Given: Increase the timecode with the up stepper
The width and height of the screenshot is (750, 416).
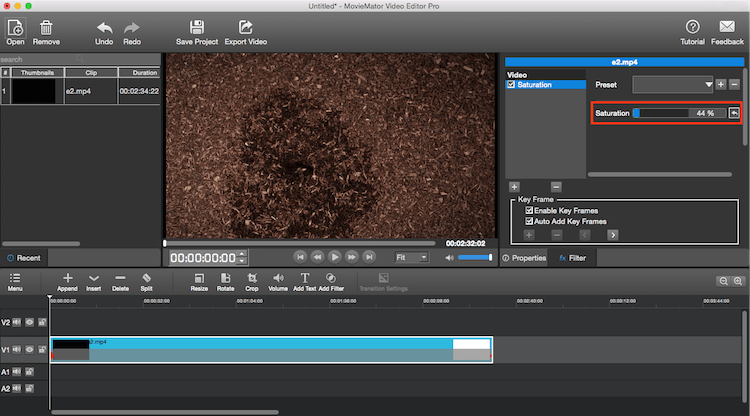Looking at the screenshot, I should [x=242, y=254].
